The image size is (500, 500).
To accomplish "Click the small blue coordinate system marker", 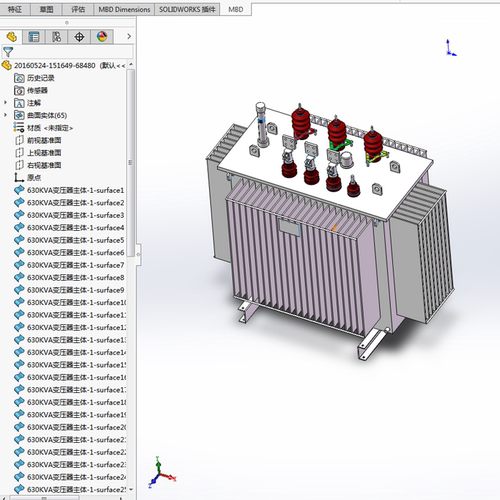I will pos(451,48).
